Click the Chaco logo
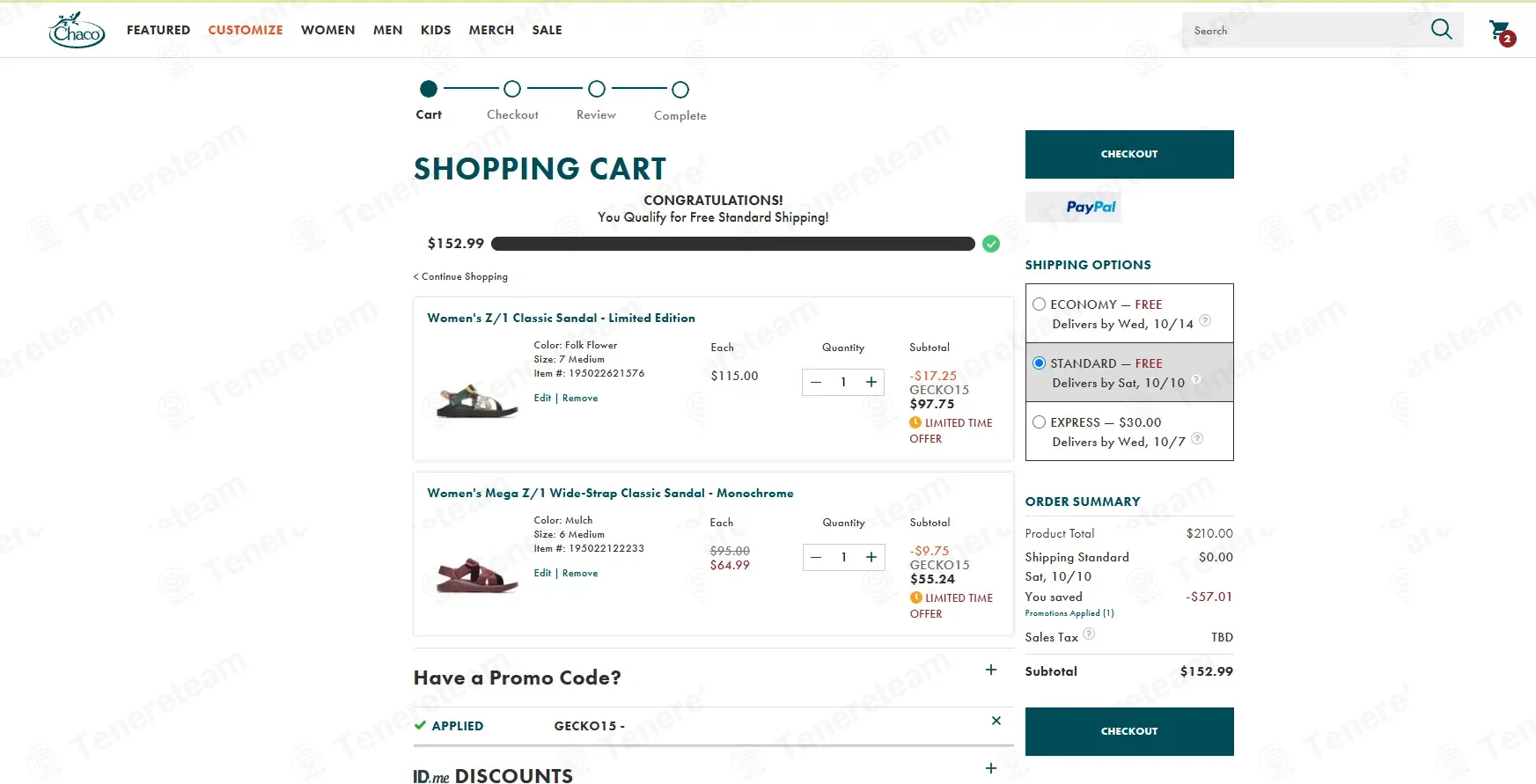This screenshot has height=784, width=1536. (x=77, y=30)
